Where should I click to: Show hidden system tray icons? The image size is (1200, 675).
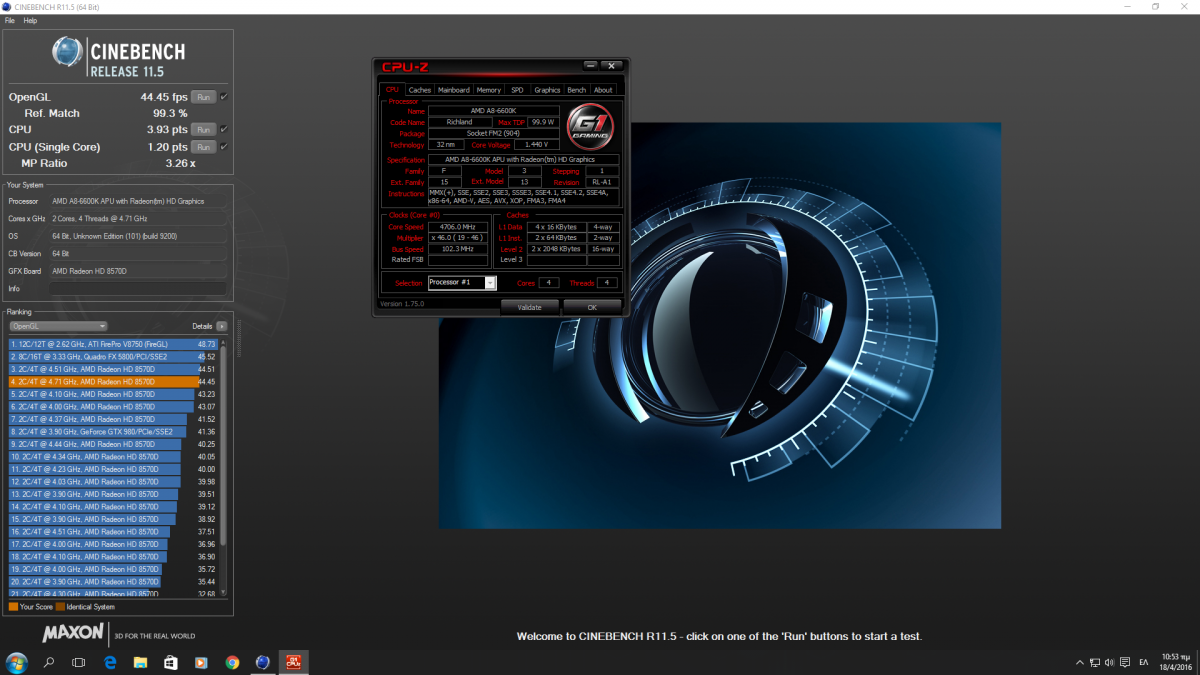(1078, 662)
